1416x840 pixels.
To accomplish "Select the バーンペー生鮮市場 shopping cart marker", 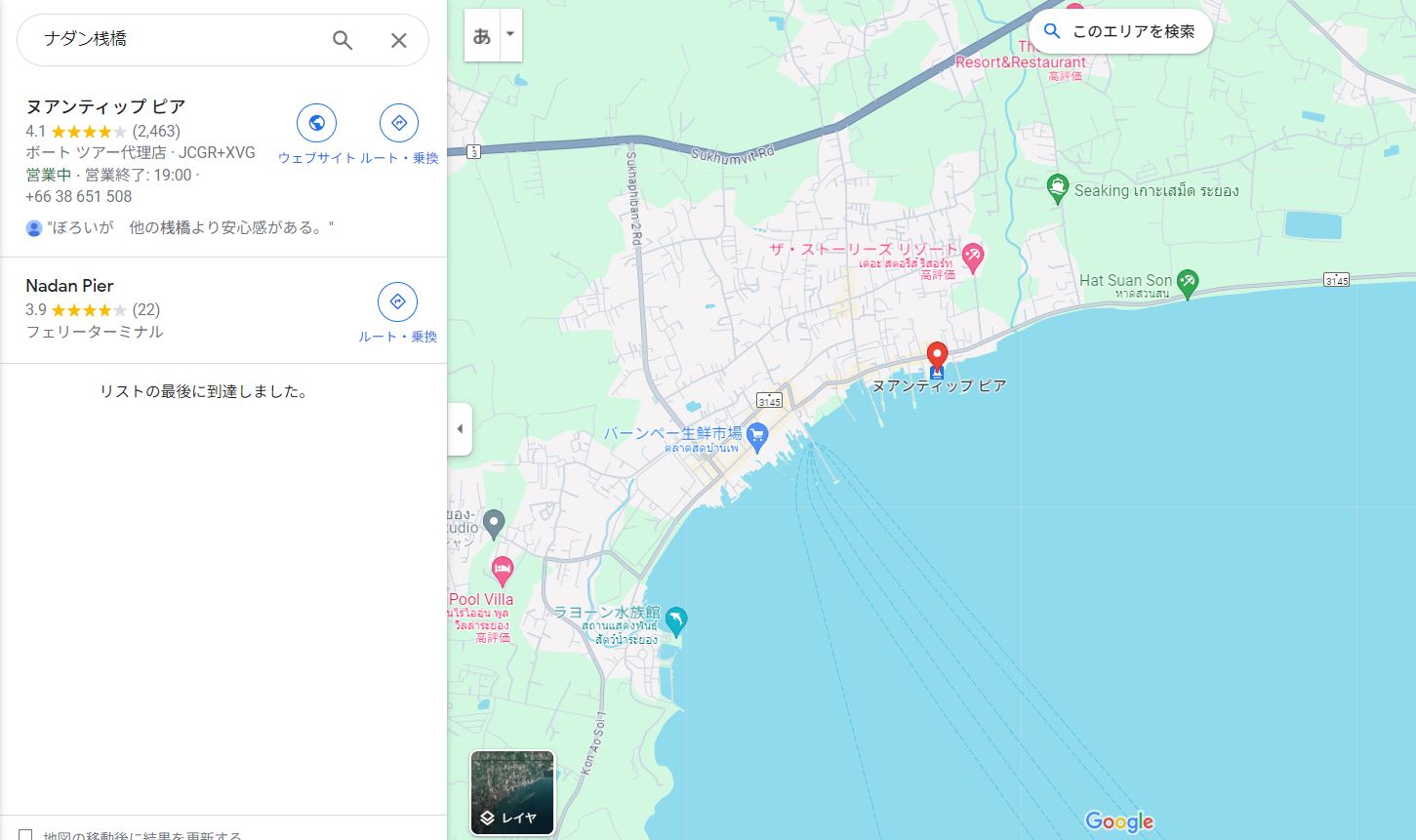I will point(758,439).
